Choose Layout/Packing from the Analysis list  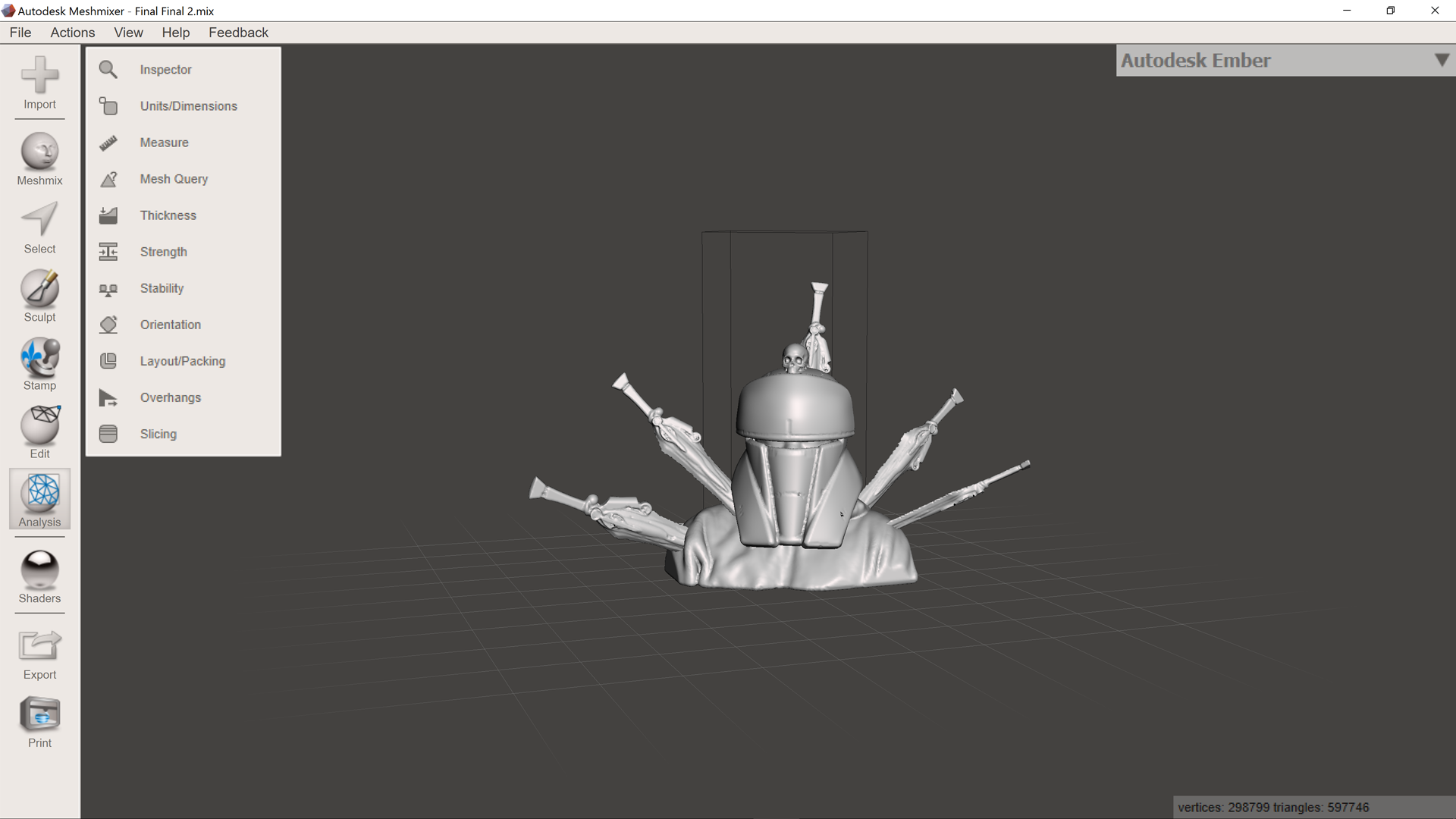(x=182, y=361)
